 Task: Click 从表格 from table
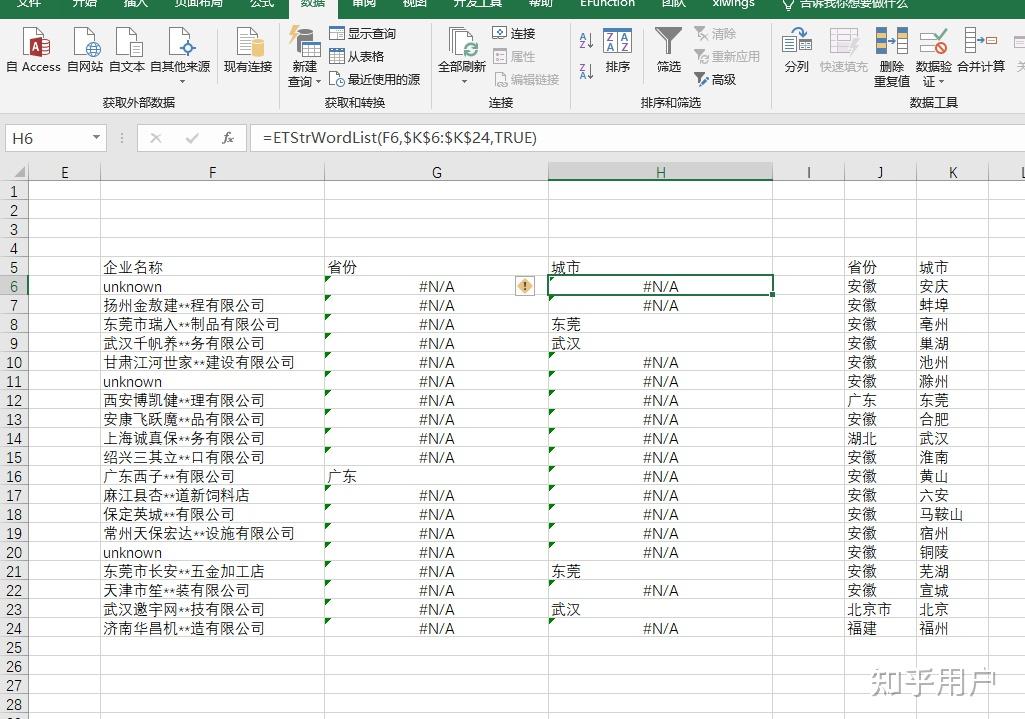pos(357,56)
